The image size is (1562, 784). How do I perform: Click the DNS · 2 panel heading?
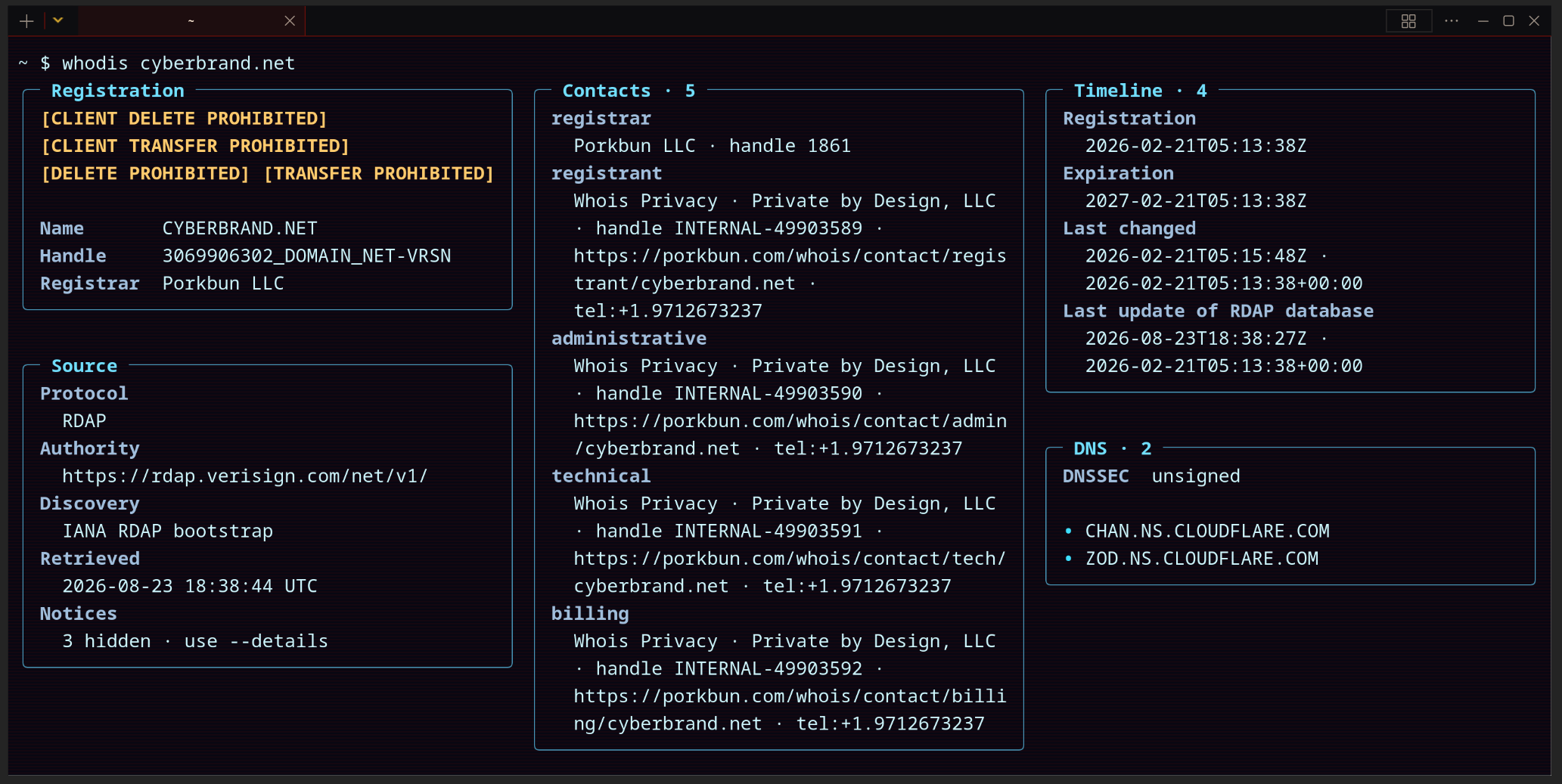click(x=1113, y=449)
